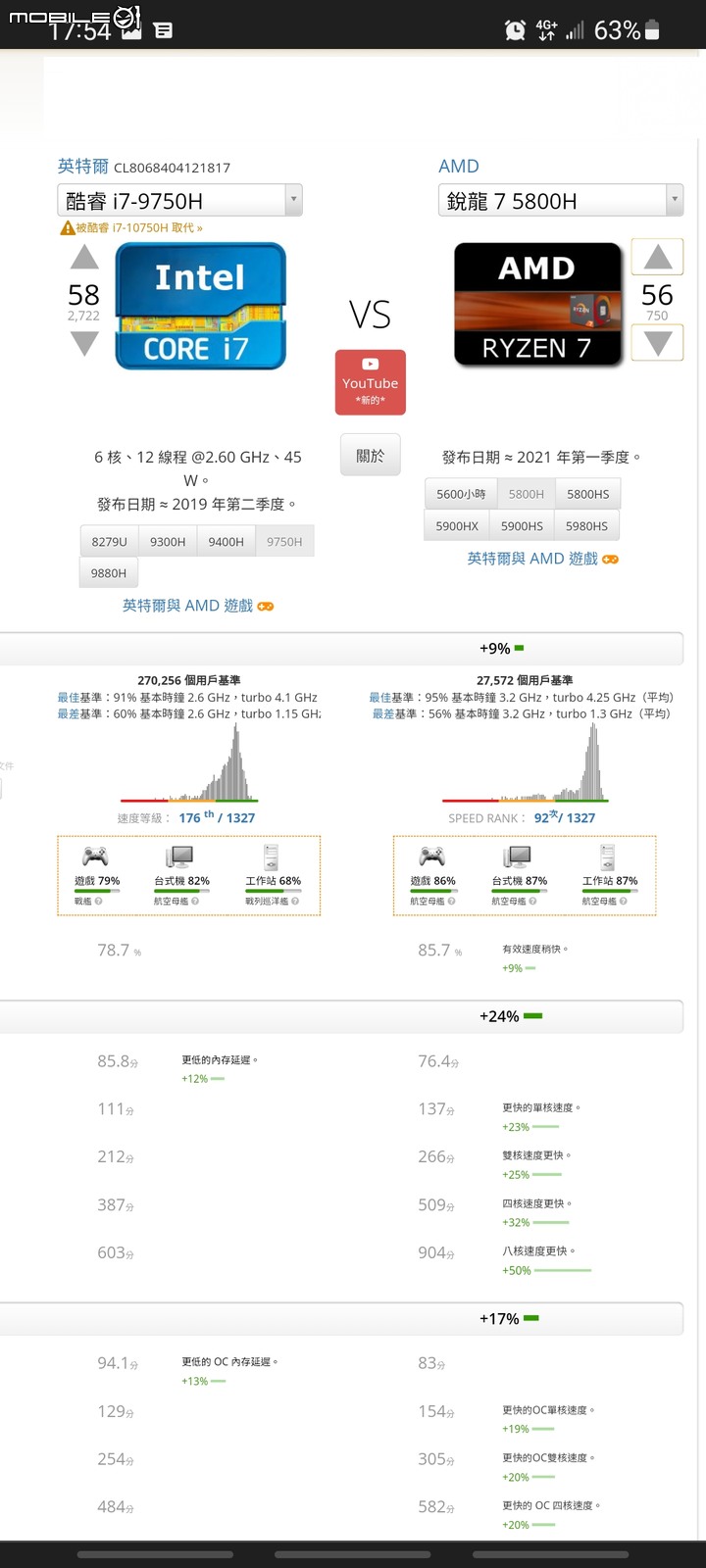Image resolution: width=706 pixels, height=1568 pixels.
Task: Click the 關於 button
Action: [371, 456]
